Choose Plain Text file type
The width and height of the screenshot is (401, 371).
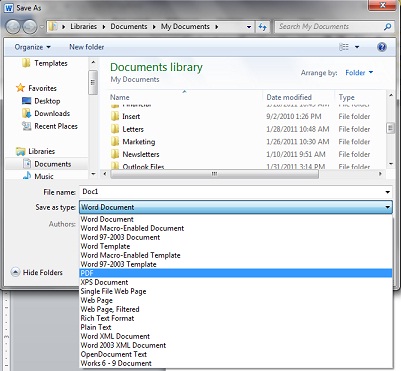click(236, 327)
